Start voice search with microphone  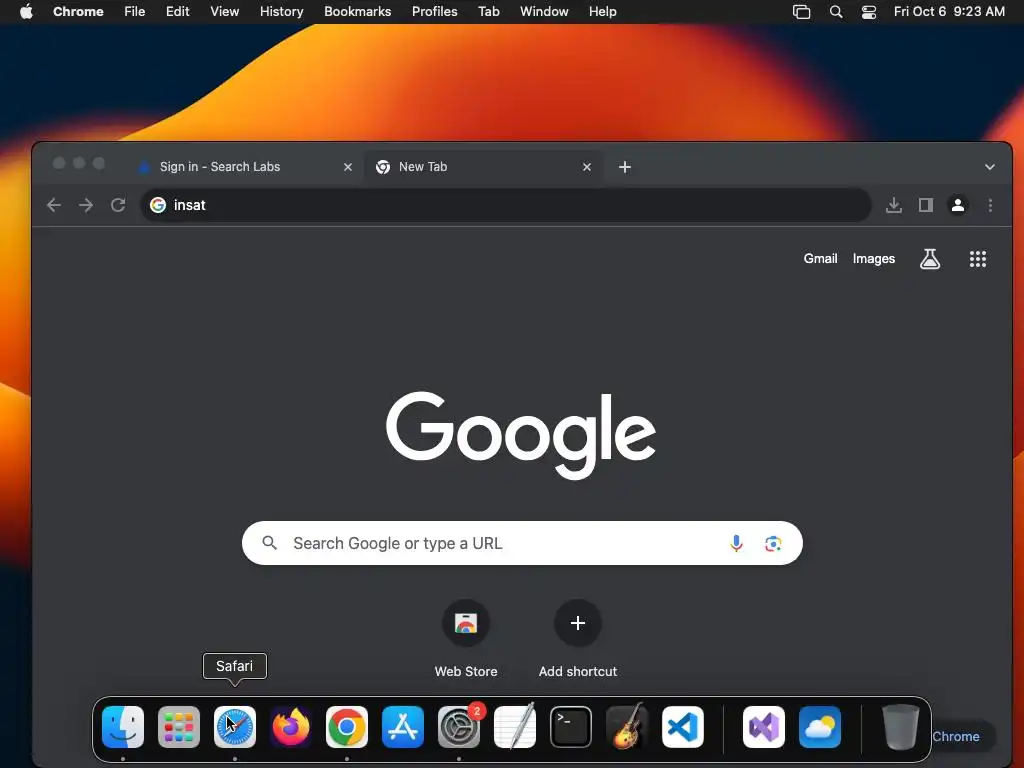[736, 543]
